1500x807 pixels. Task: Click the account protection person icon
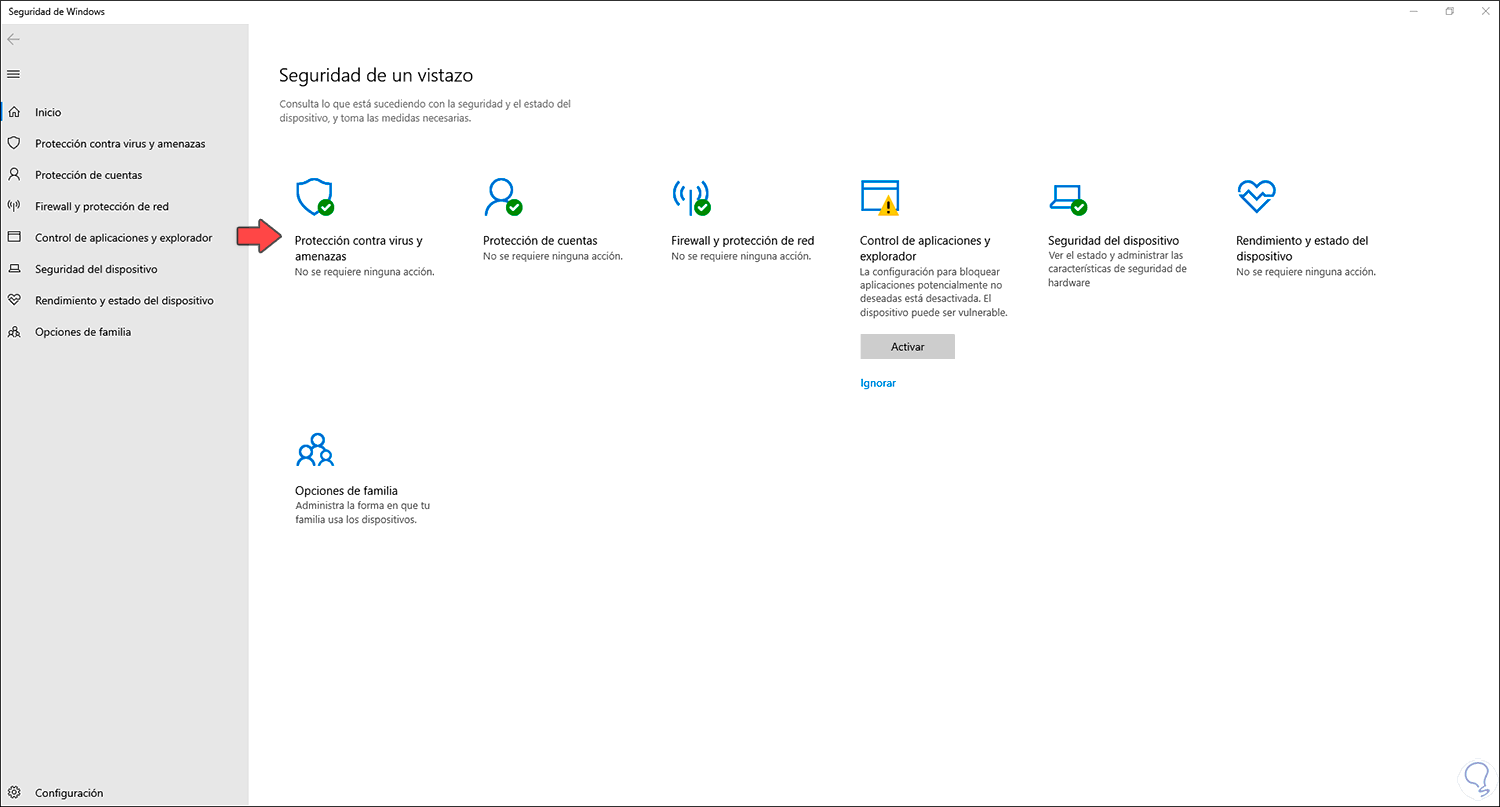[x=501, y=196]
